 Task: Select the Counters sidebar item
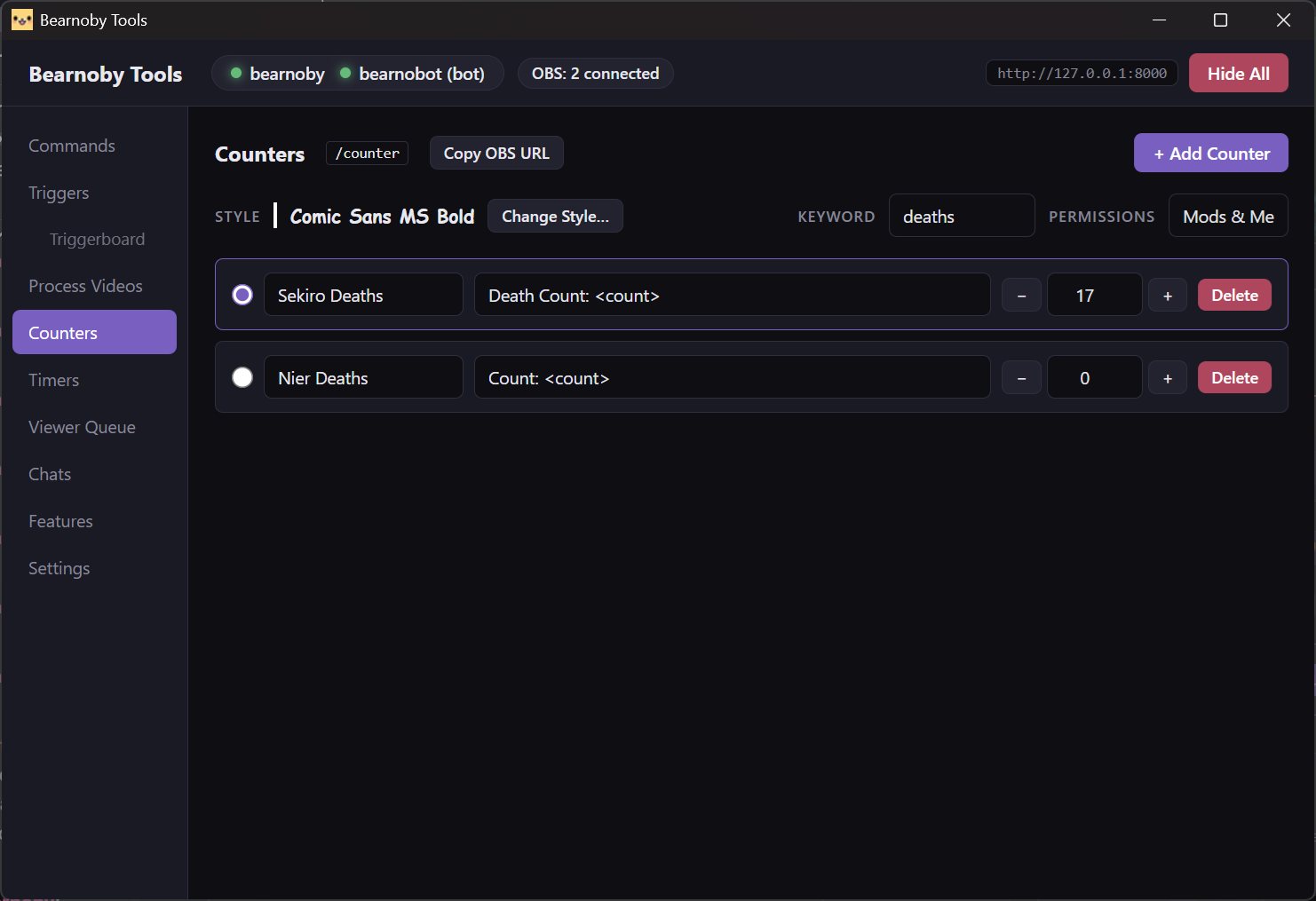click(x=94, y=332)
